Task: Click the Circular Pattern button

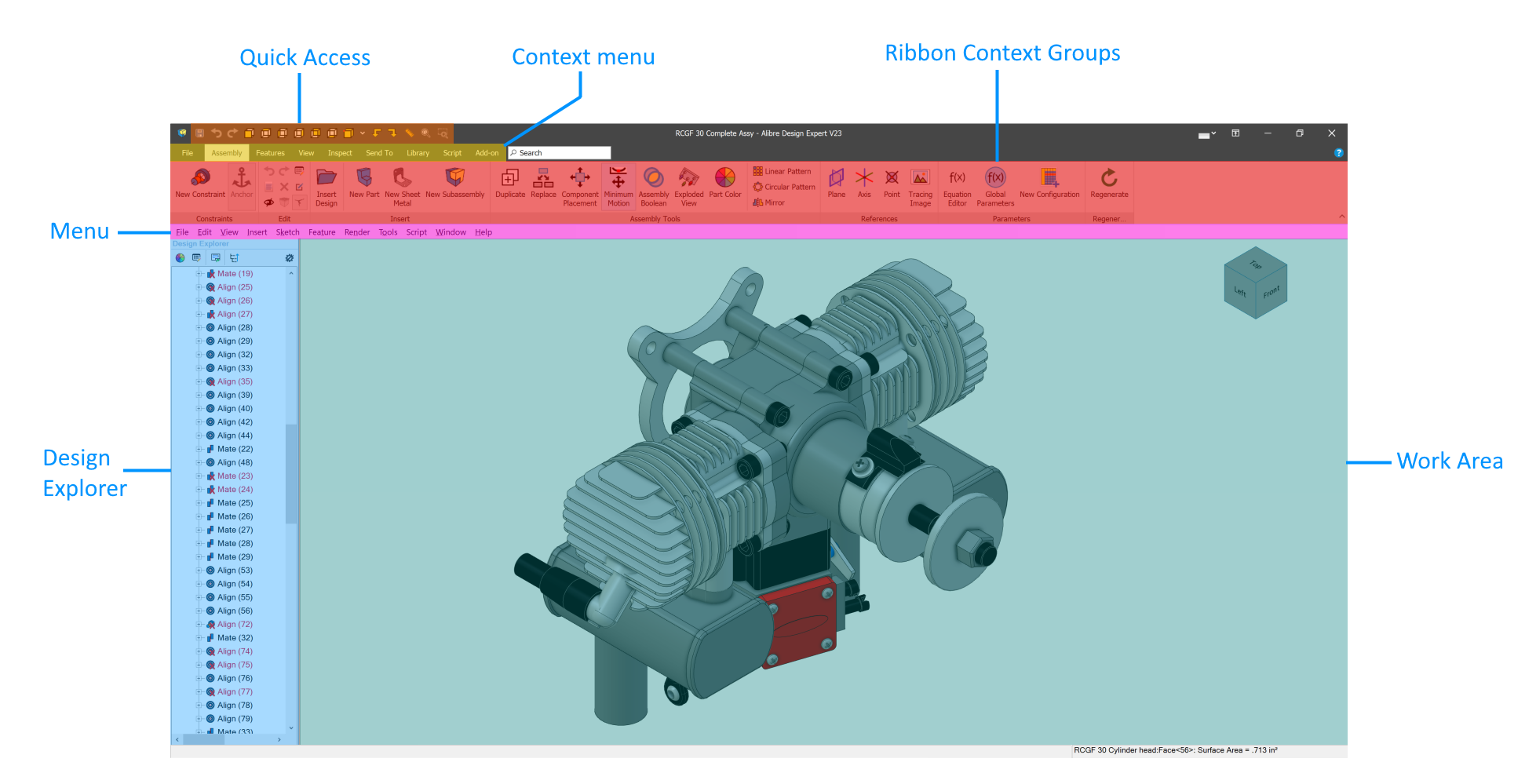Action: (x=784, y=187)
